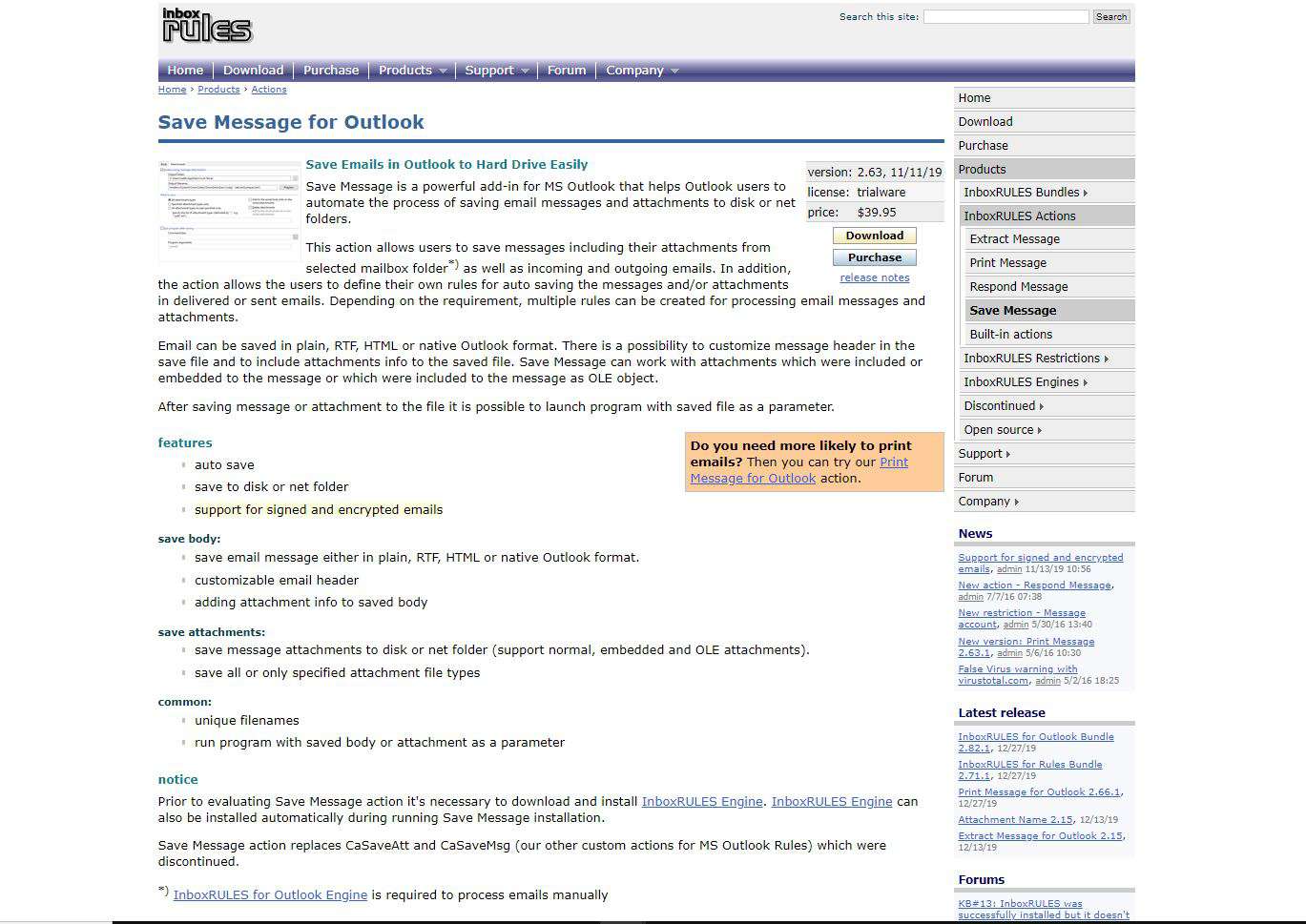The image size is (1306, 924).
Task: Select Home in the right sidebar
Action: (1045, 98)
